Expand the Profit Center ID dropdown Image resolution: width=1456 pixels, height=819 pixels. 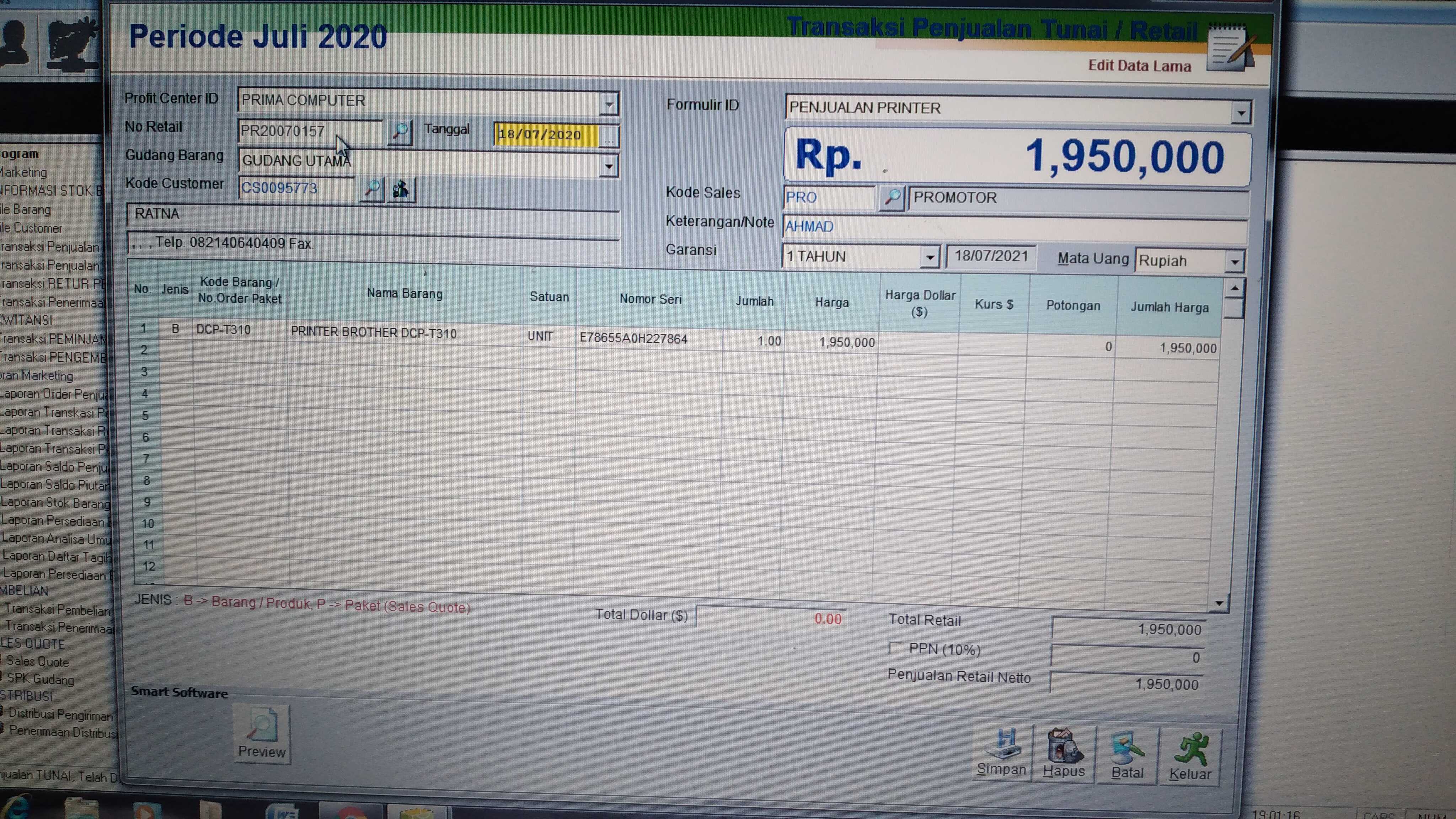point(609,104)
